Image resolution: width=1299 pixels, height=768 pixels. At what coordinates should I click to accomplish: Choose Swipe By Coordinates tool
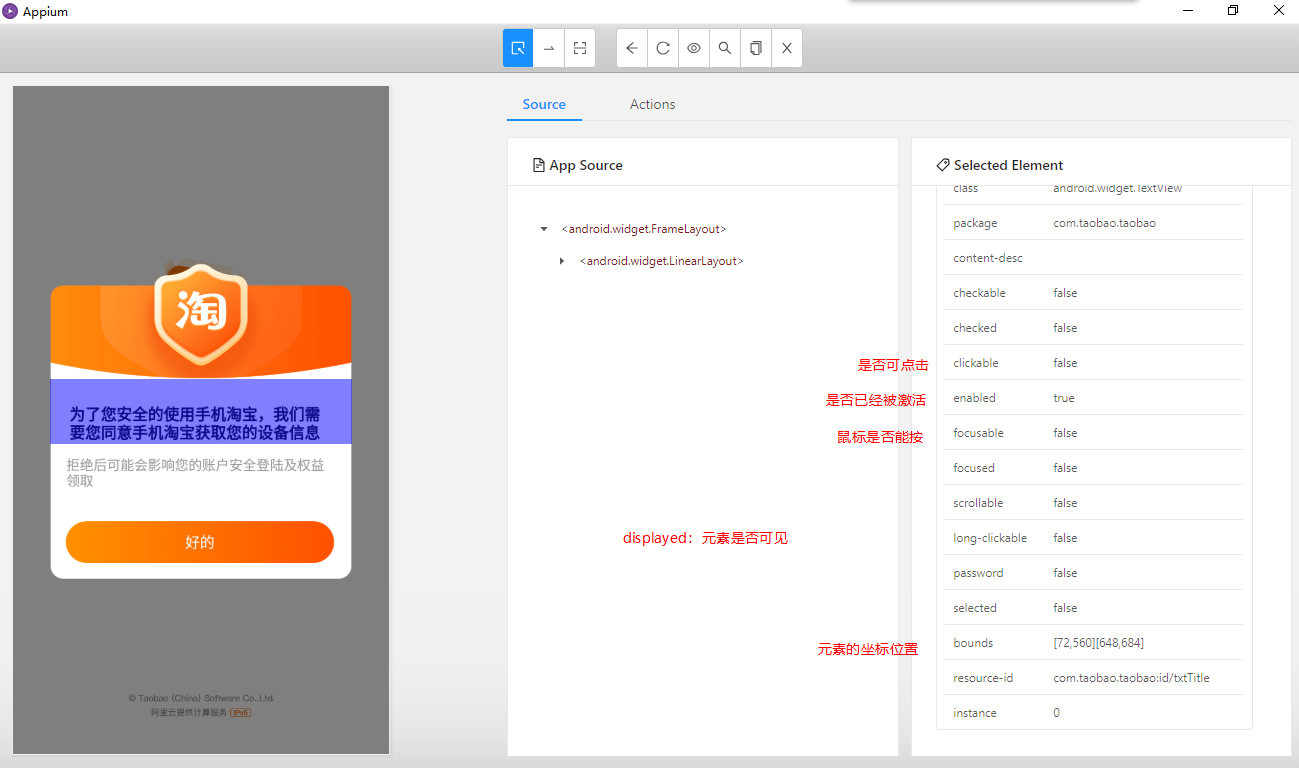click(549, 48)
